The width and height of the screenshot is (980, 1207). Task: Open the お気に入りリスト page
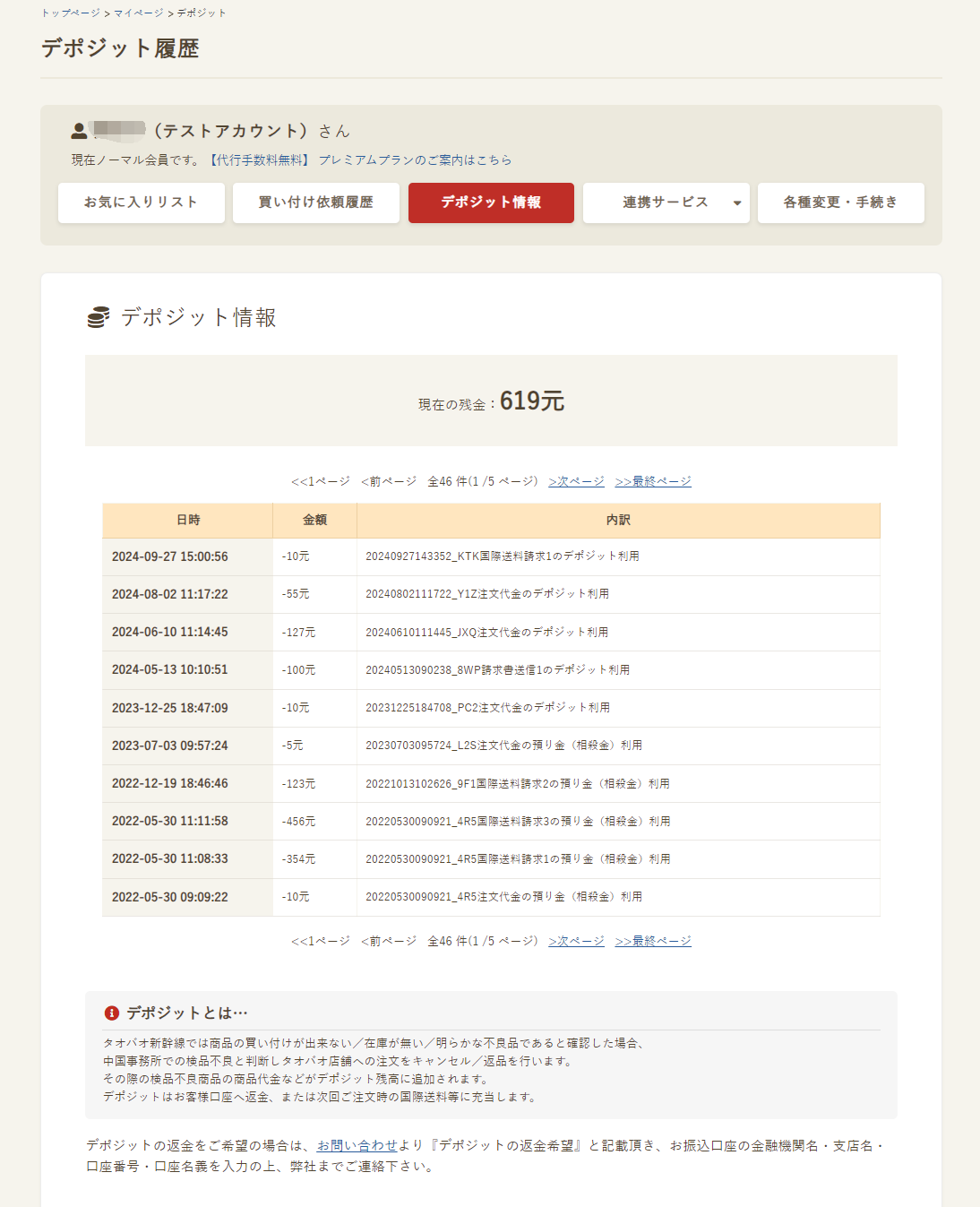coord(141,203)
